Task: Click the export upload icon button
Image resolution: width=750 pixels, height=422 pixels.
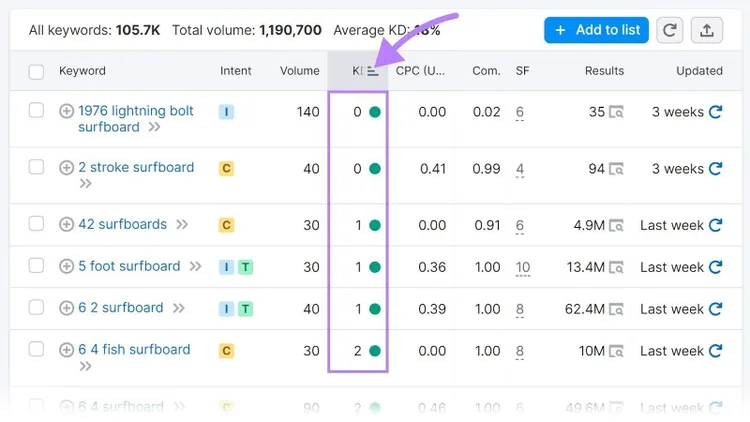Action: tap(706, 30)
